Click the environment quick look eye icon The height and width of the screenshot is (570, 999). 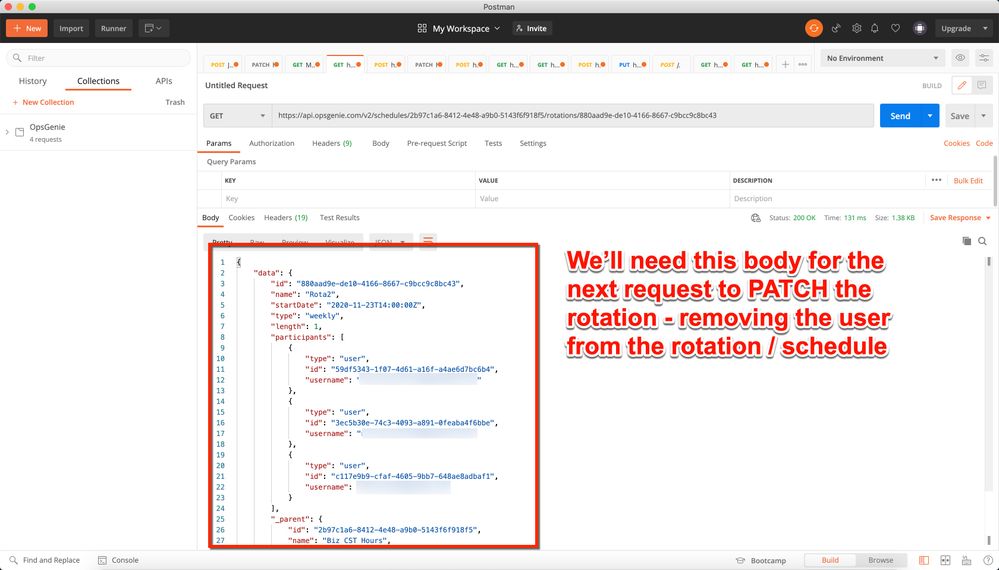pos(960,58)
